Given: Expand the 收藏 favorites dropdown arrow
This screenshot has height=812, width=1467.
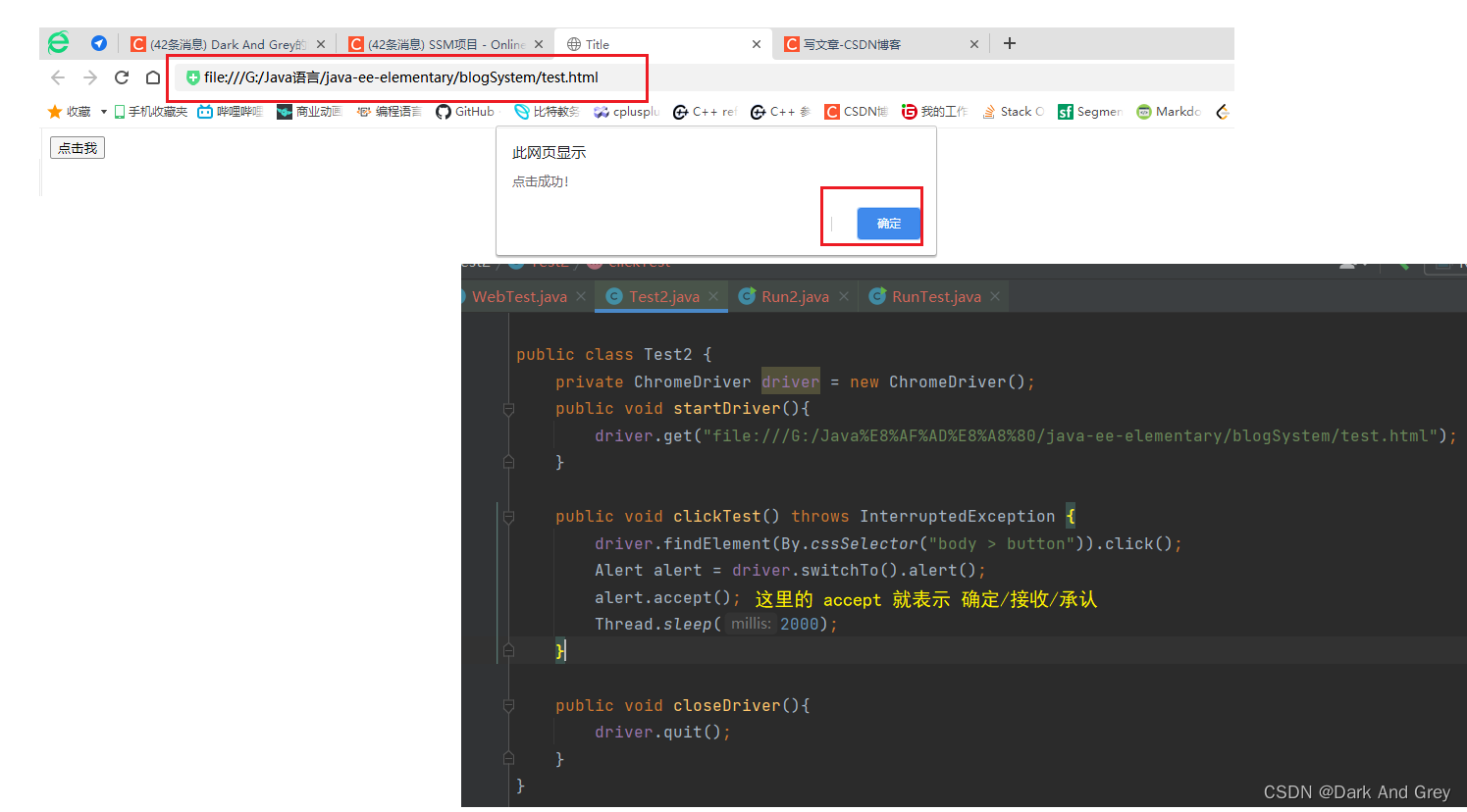Looking at the screenshot, I should [103, 112].
